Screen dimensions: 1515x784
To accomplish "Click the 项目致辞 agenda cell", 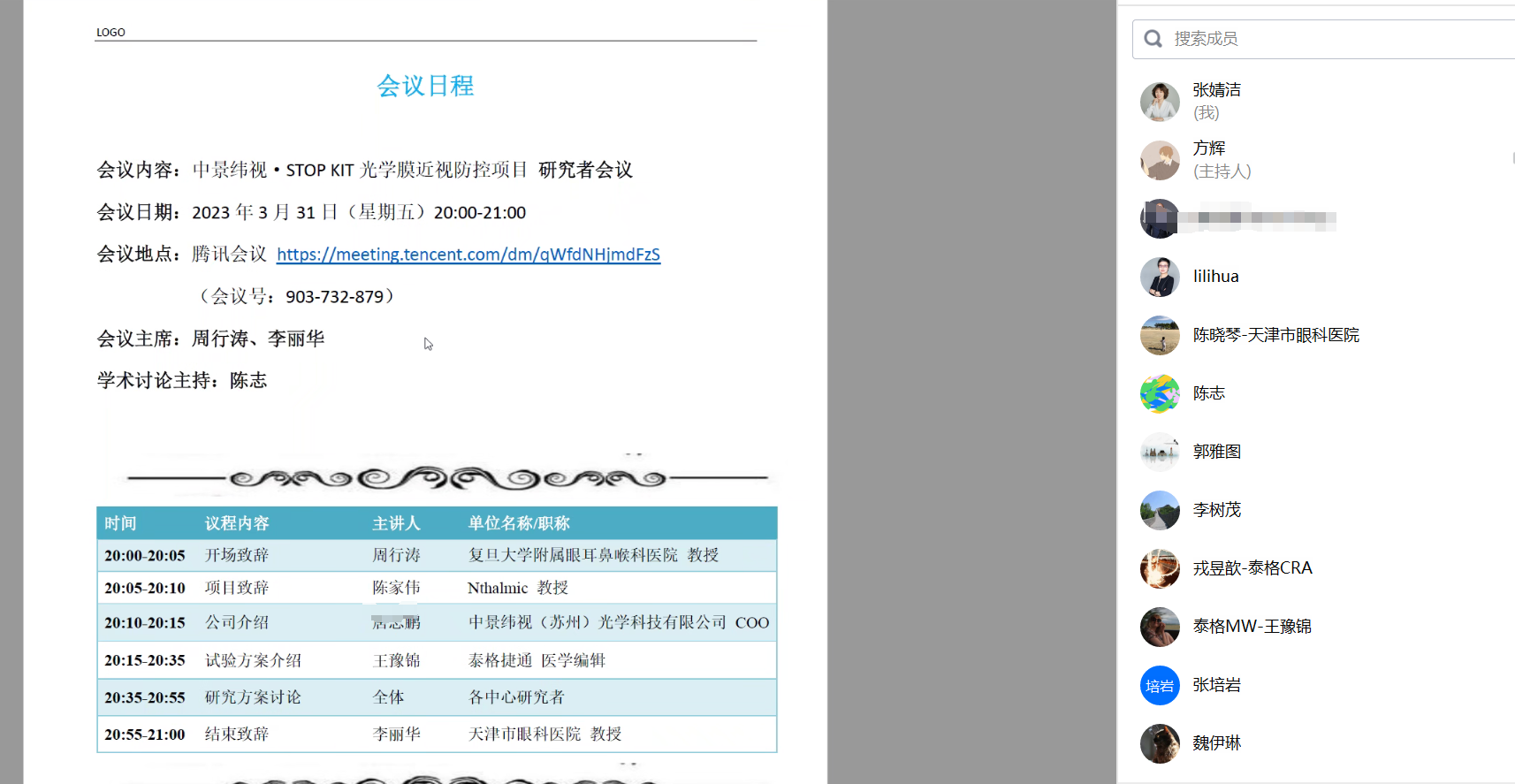I will pos(237,588).
